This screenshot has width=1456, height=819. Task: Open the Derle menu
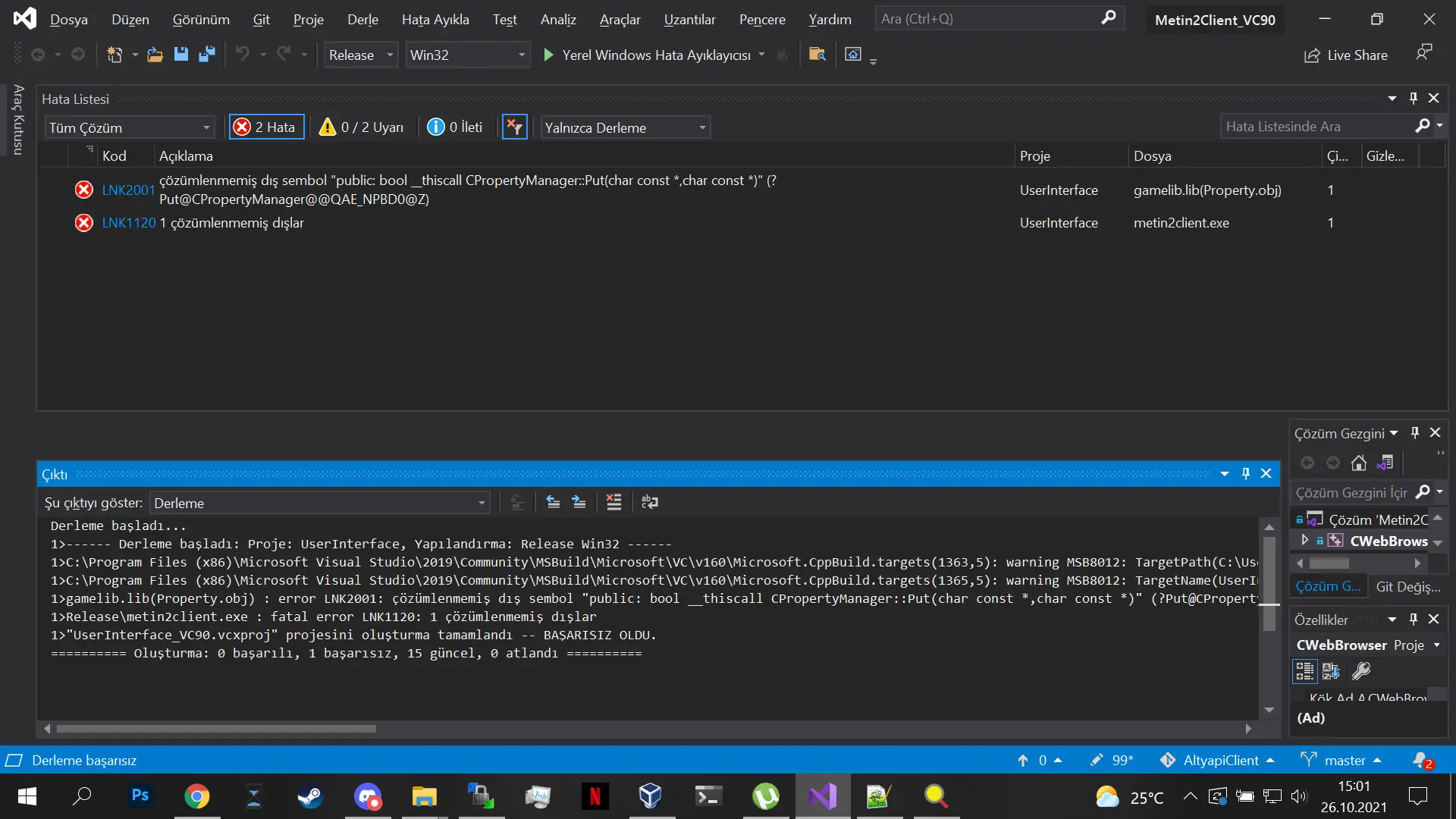pos(362,19)
